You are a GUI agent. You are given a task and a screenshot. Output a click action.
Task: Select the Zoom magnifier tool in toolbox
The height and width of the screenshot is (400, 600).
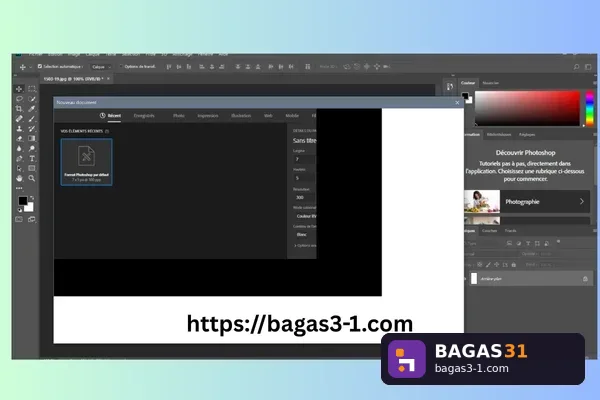click(32, 178)
